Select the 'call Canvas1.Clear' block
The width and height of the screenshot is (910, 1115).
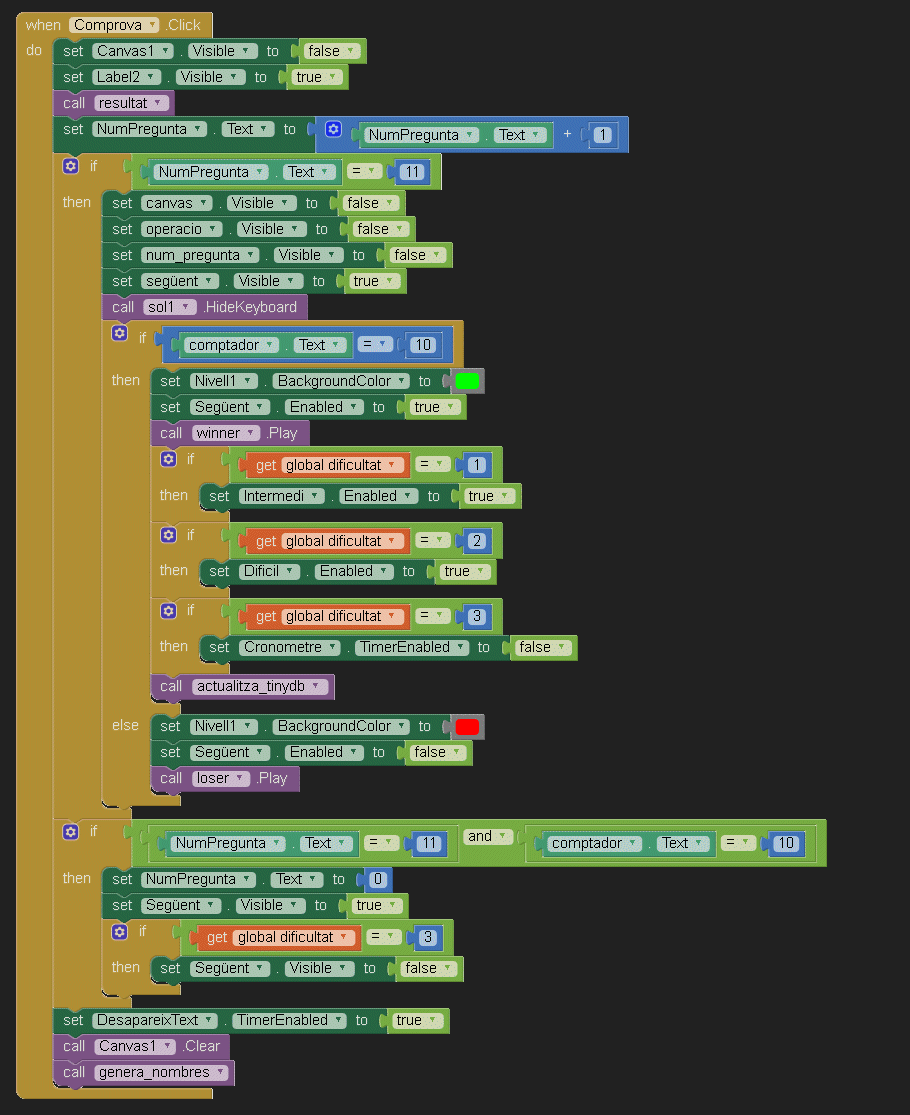pos(74,1046)
